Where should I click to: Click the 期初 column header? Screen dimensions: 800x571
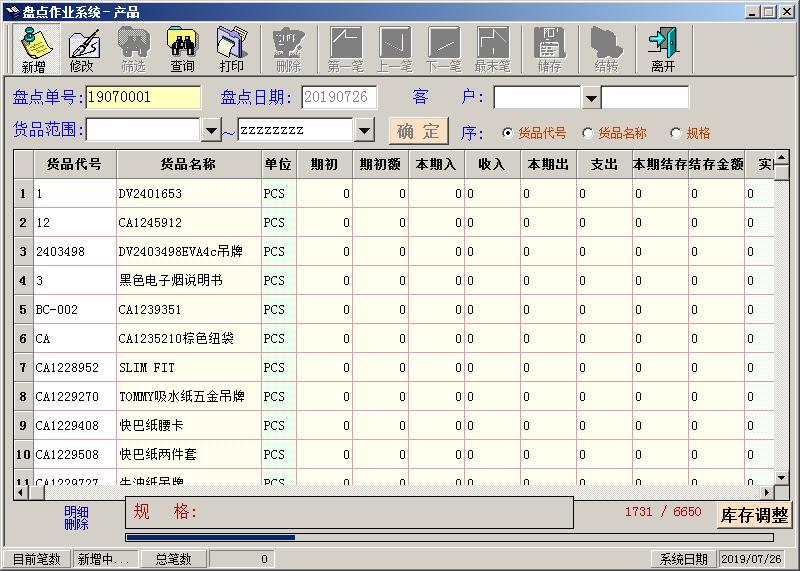click(324, 164)
